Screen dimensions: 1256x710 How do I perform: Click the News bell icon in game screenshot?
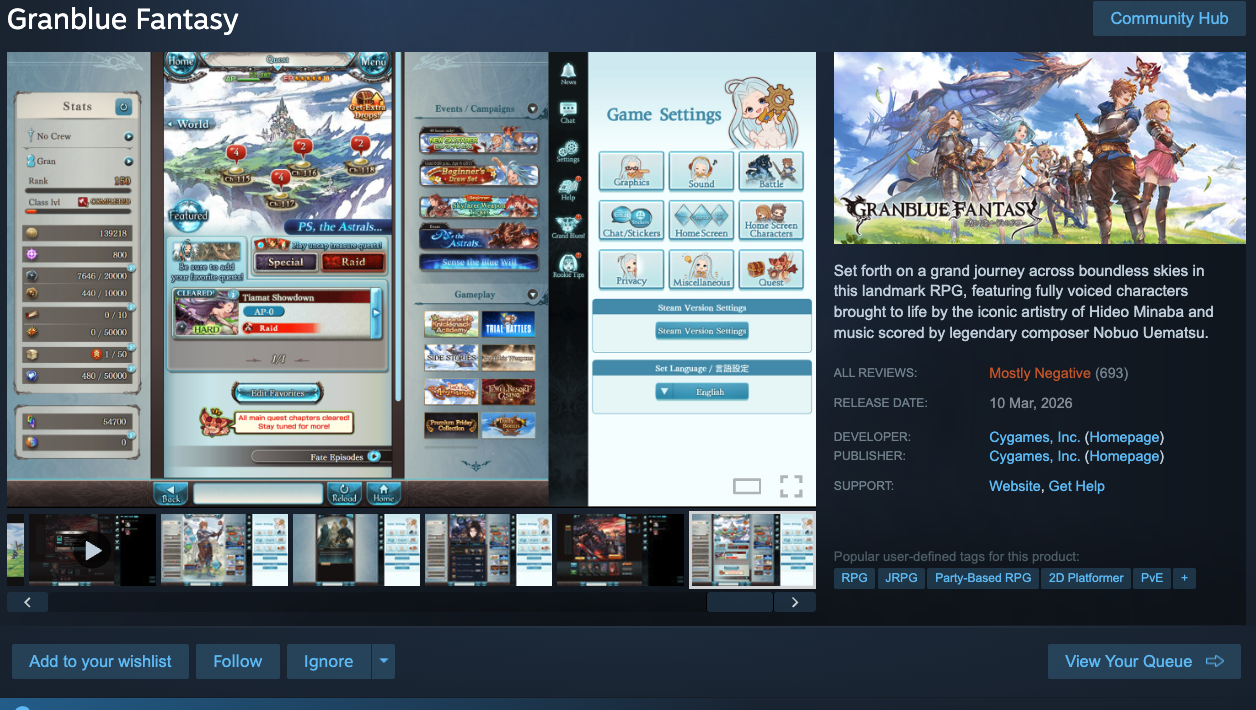pyautogui.click(x=568, y=72)
